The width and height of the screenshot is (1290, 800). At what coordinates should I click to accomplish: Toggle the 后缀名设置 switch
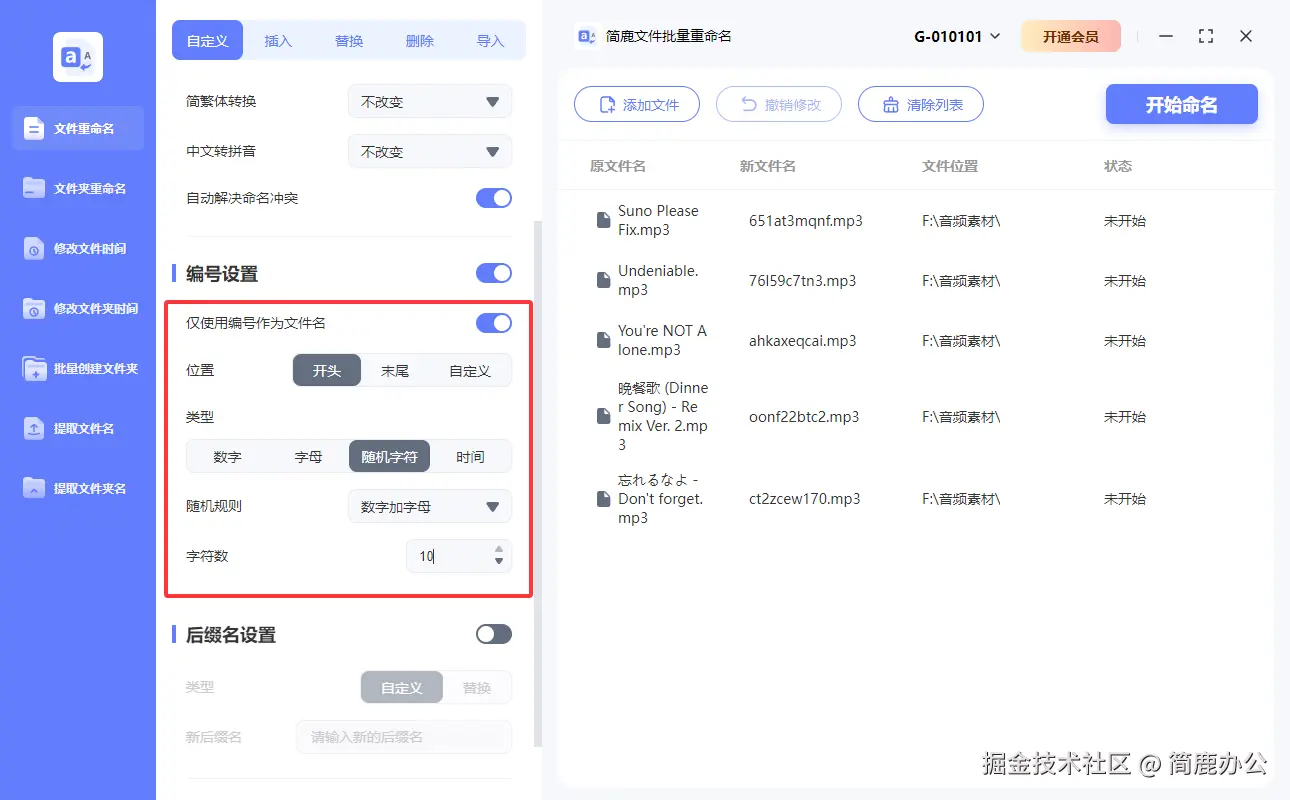coord(494,634)
